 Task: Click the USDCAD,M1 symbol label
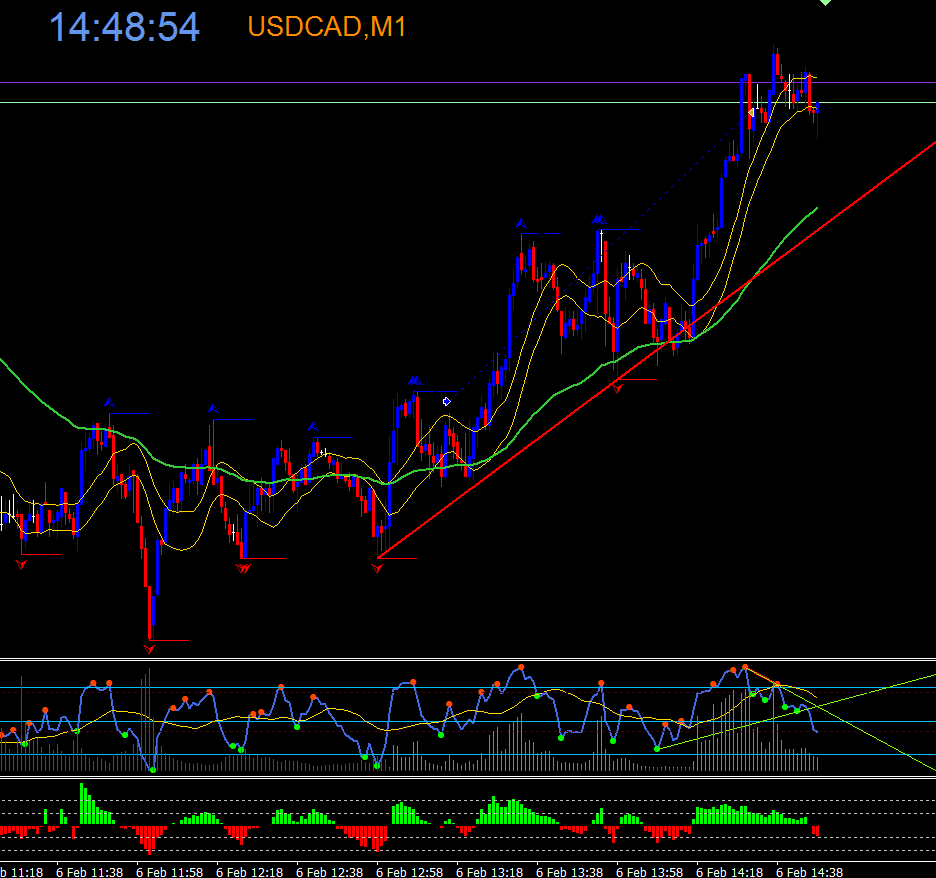(x=327, y=27)
